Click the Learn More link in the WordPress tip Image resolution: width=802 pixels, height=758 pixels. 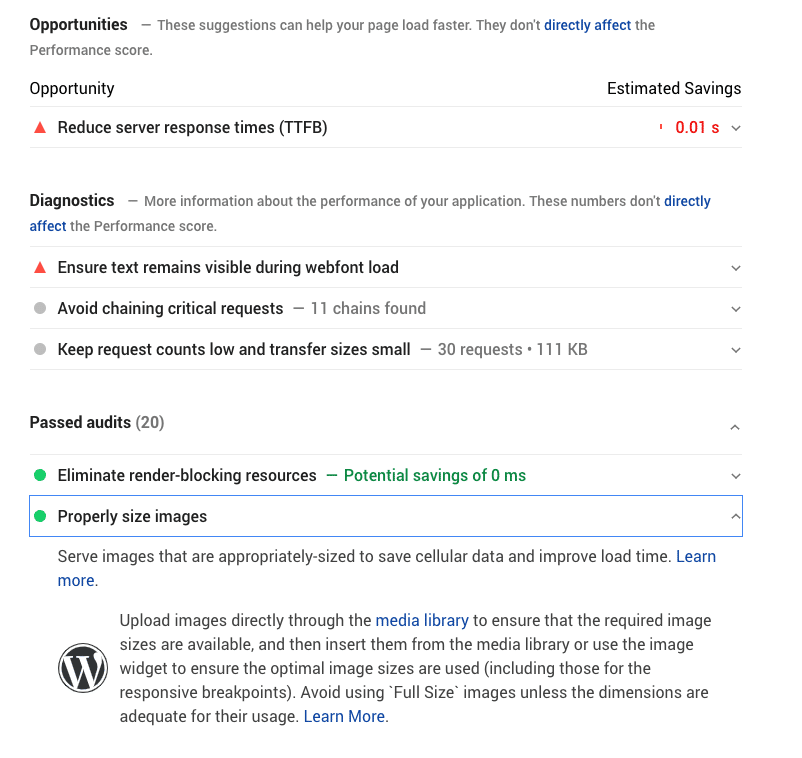point(344,716)
